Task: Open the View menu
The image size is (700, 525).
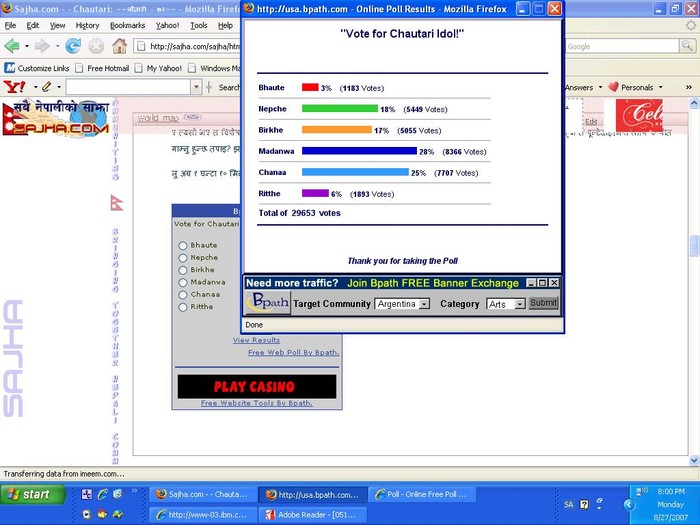Action: pos(57,25)
